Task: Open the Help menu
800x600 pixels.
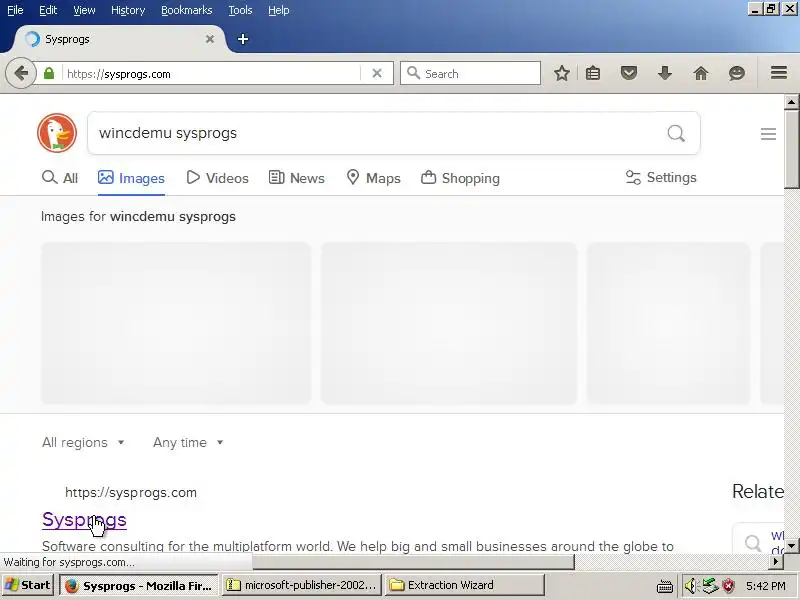Action: point(279,10)
